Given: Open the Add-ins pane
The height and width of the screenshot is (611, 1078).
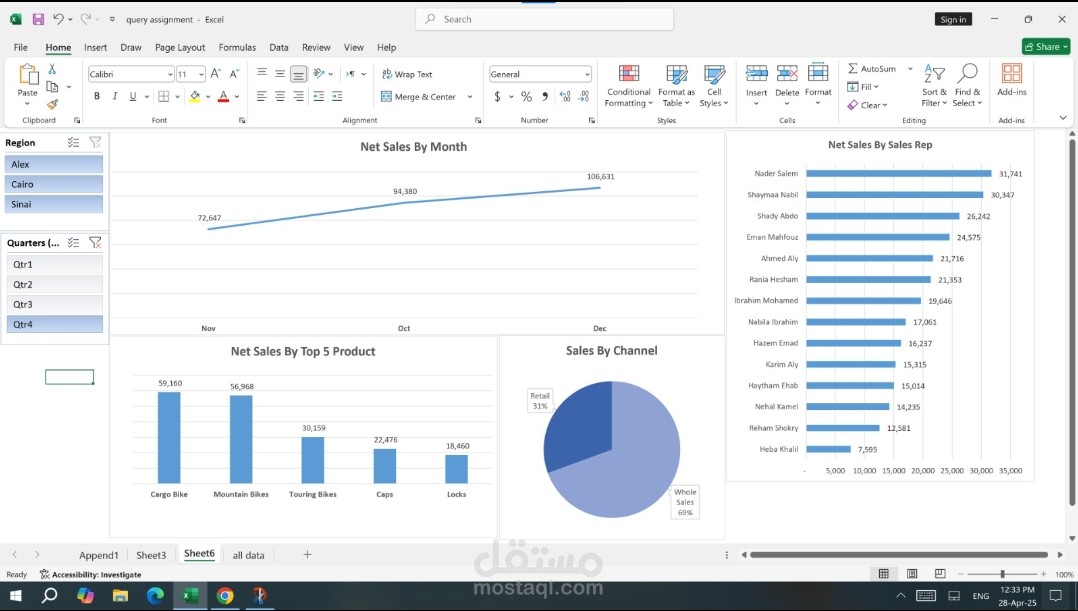Looking at the screenshot, I should point(1011,80).
